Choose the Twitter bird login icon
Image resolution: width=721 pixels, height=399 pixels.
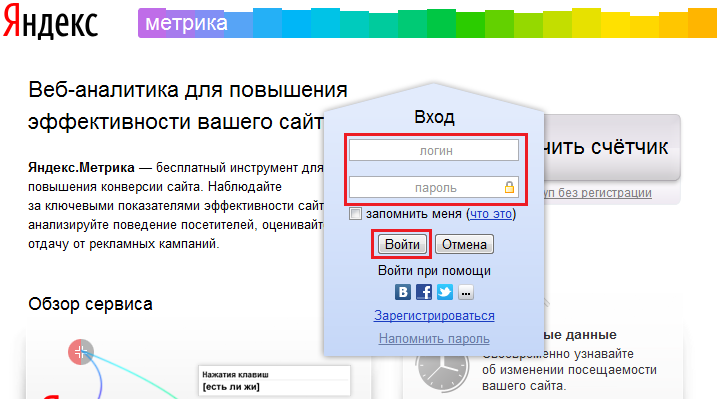[x=445, y=292]
